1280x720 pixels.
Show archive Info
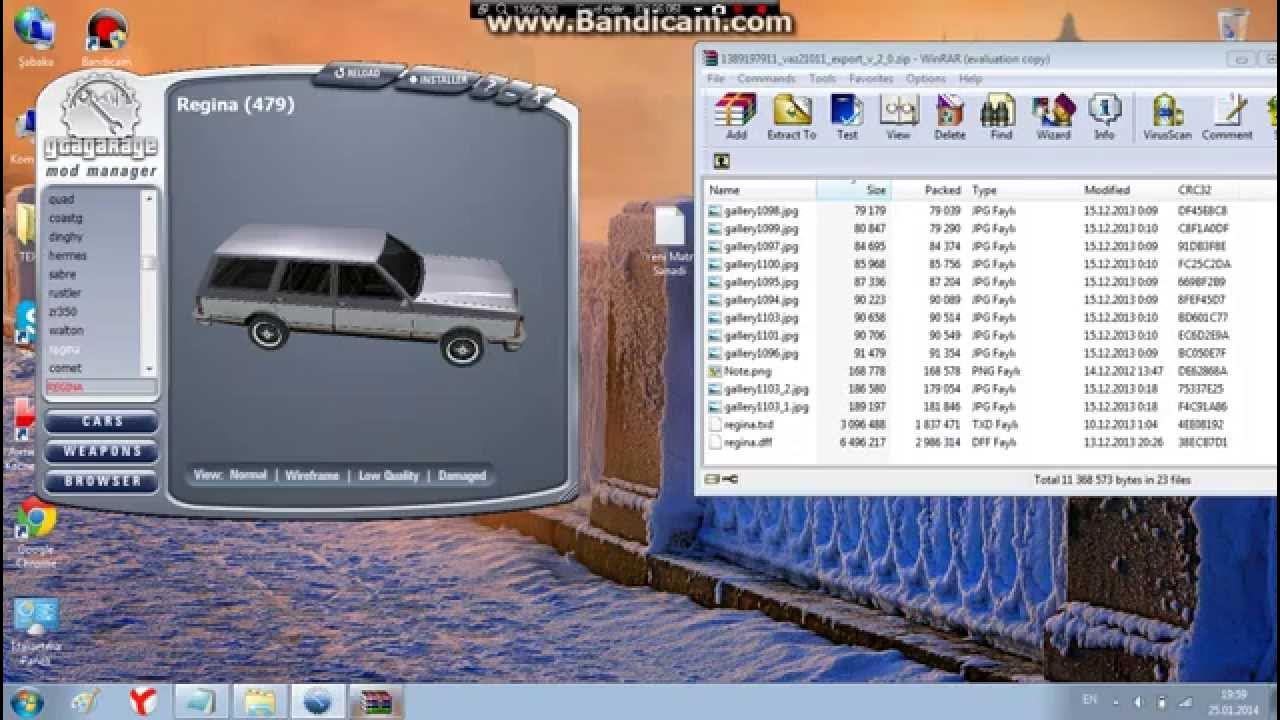1104,117
